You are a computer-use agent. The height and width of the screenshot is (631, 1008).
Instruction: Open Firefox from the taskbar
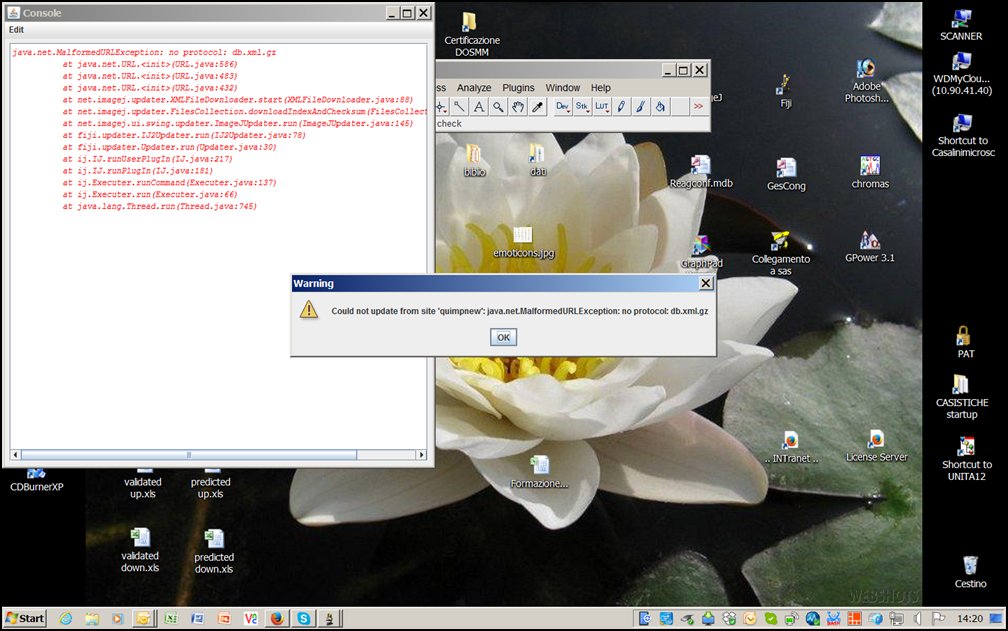pyautogui.click(x=276, y=618)
